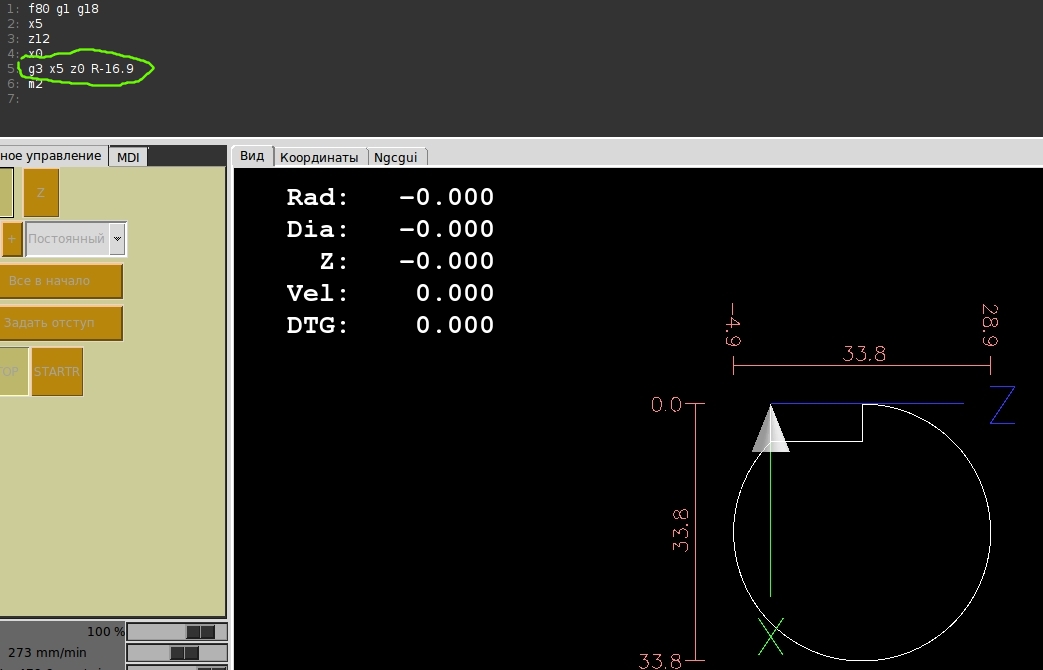Click the DTG distance-to-go readout
The width and height of the screenshot is (1043, 670).
pos(455,325)
